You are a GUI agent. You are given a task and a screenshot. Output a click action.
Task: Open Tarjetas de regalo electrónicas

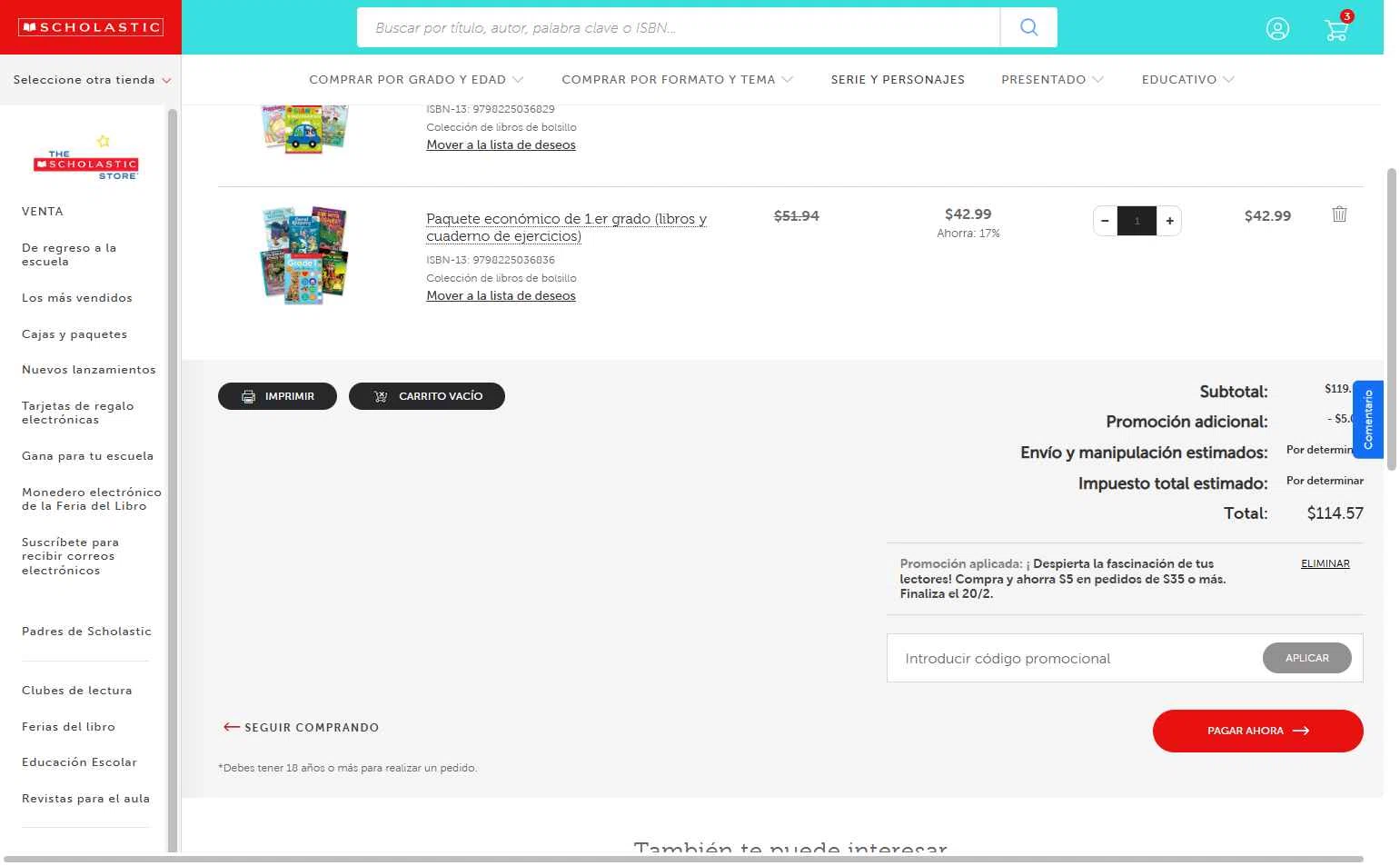point(78,413)
